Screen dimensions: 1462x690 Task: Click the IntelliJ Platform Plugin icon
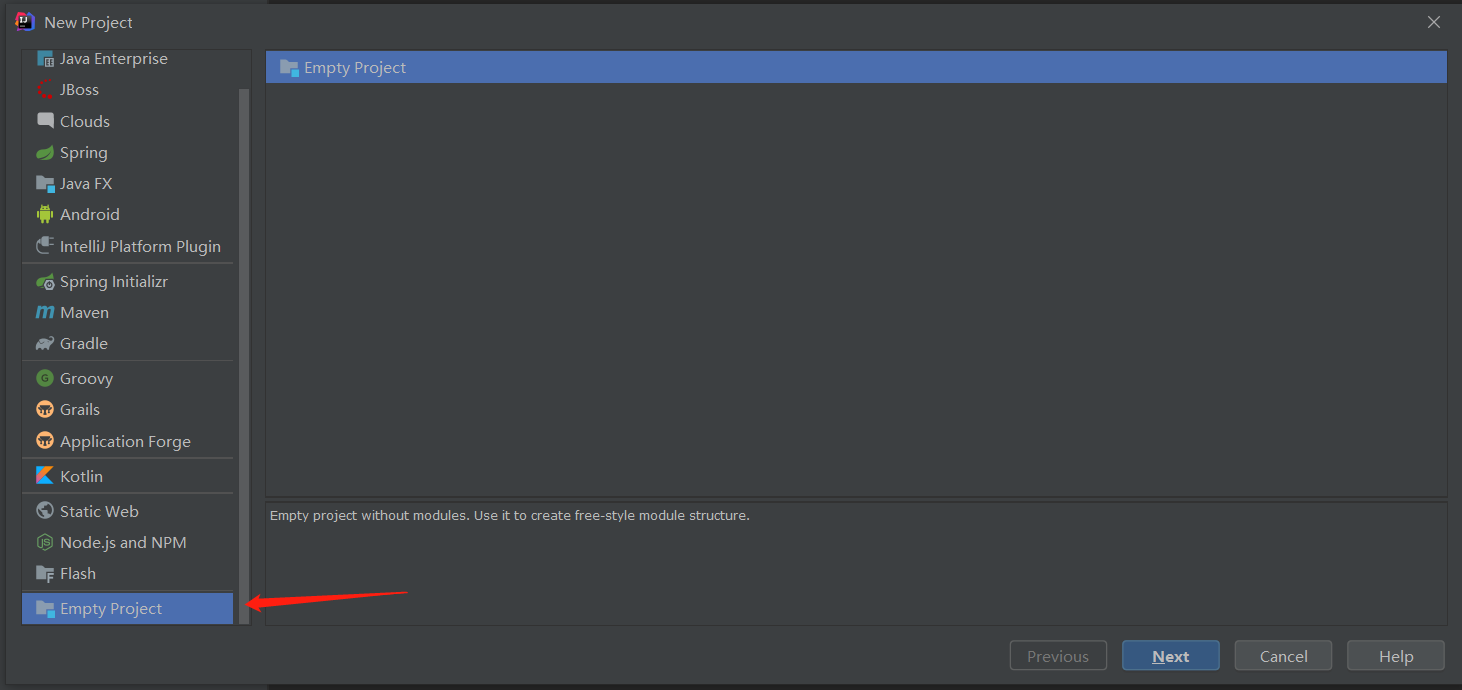coord(45,246)
